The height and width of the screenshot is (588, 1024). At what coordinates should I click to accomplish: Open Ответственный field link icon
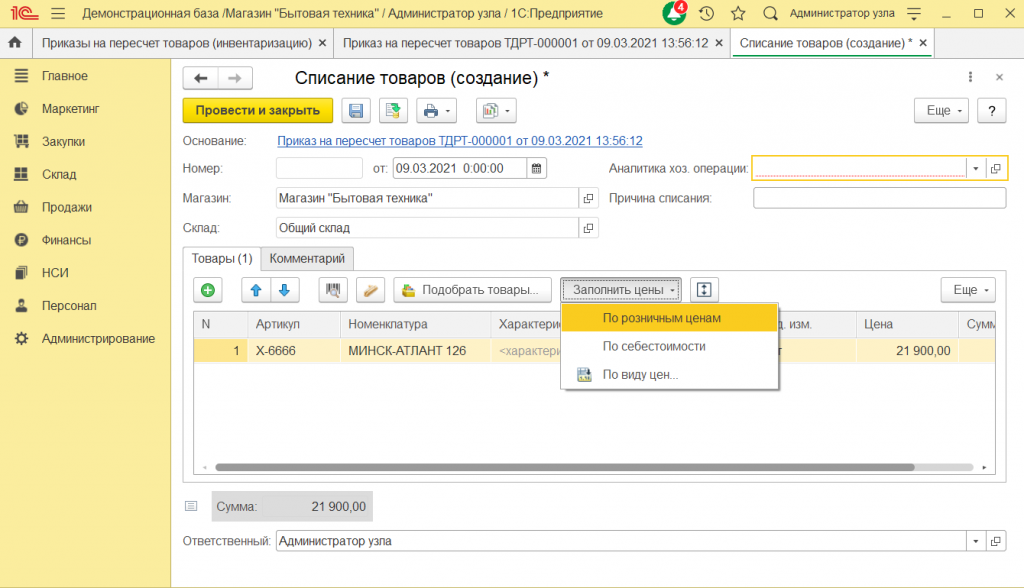[995, 541]
